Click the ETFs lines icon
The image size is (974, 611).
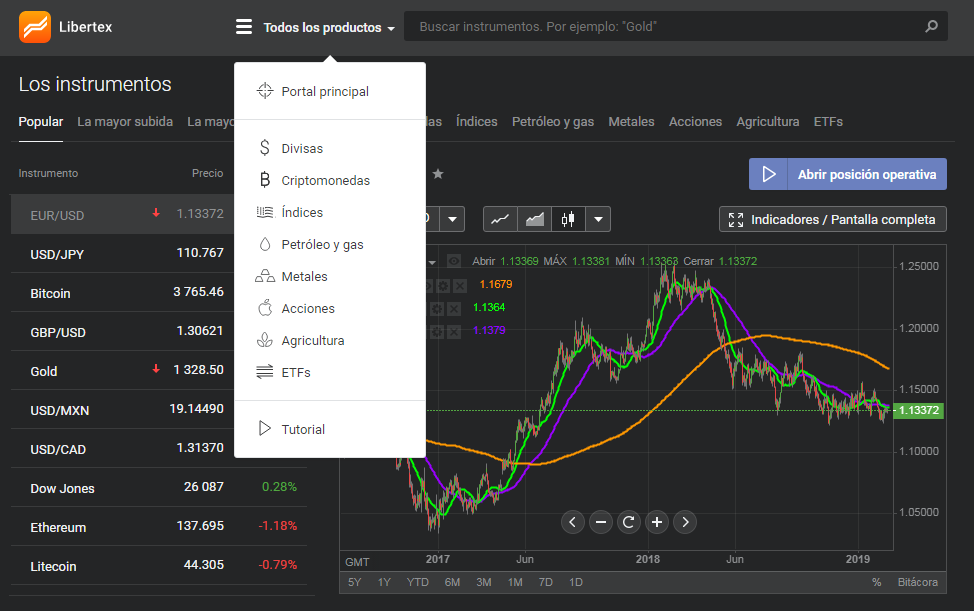pos(265,372)
